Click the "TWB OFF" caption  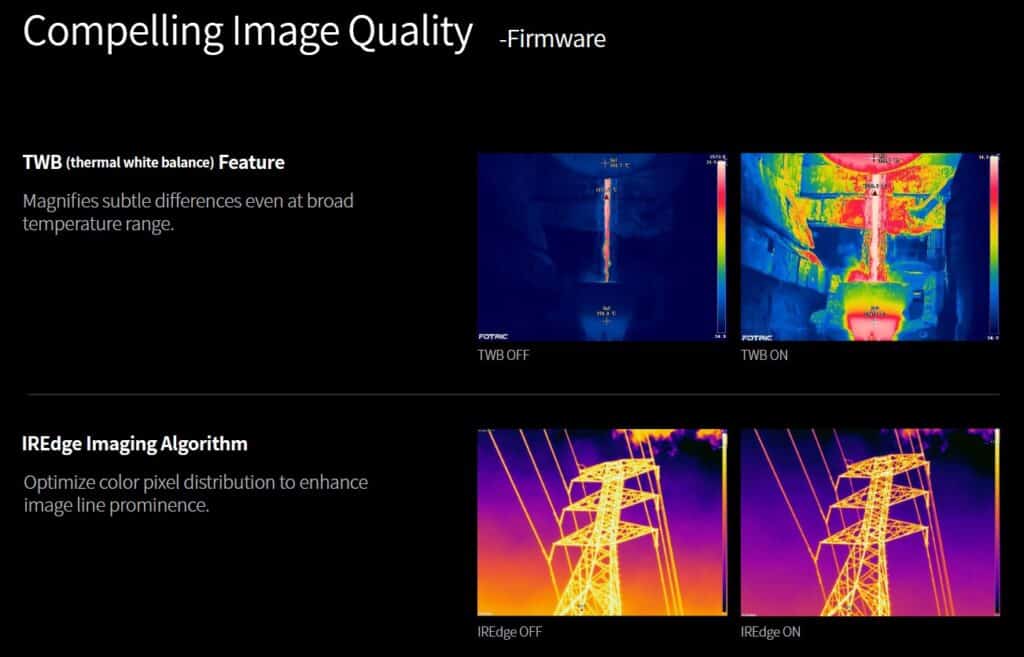[x=503, y=355]
